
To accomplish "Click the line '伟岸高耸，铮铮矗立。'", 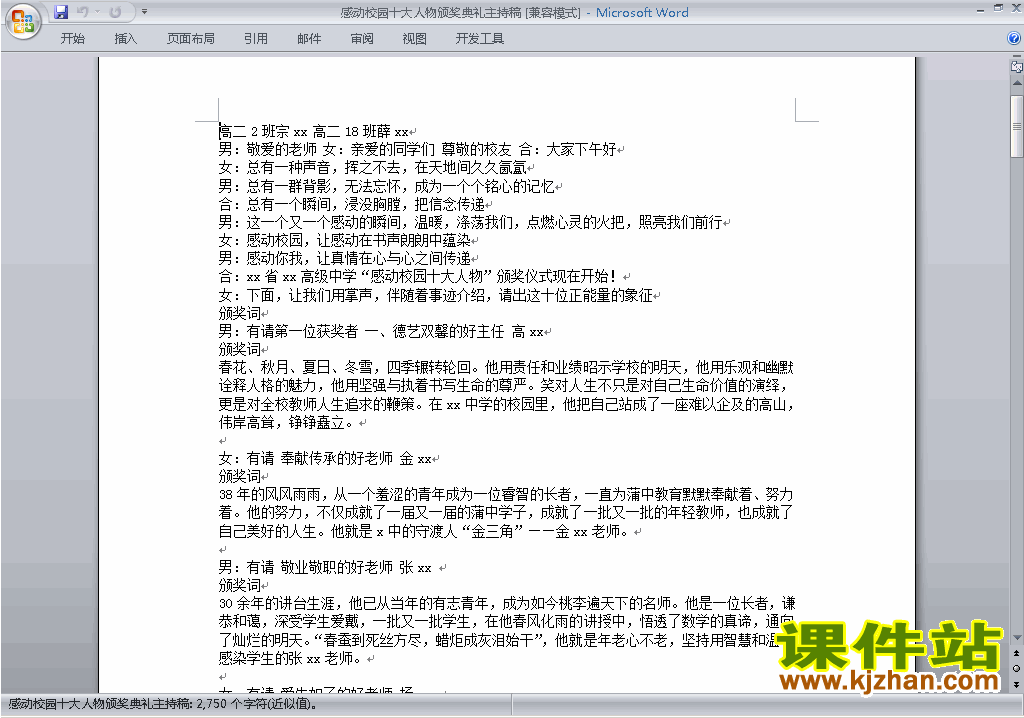I will [293, 423].
